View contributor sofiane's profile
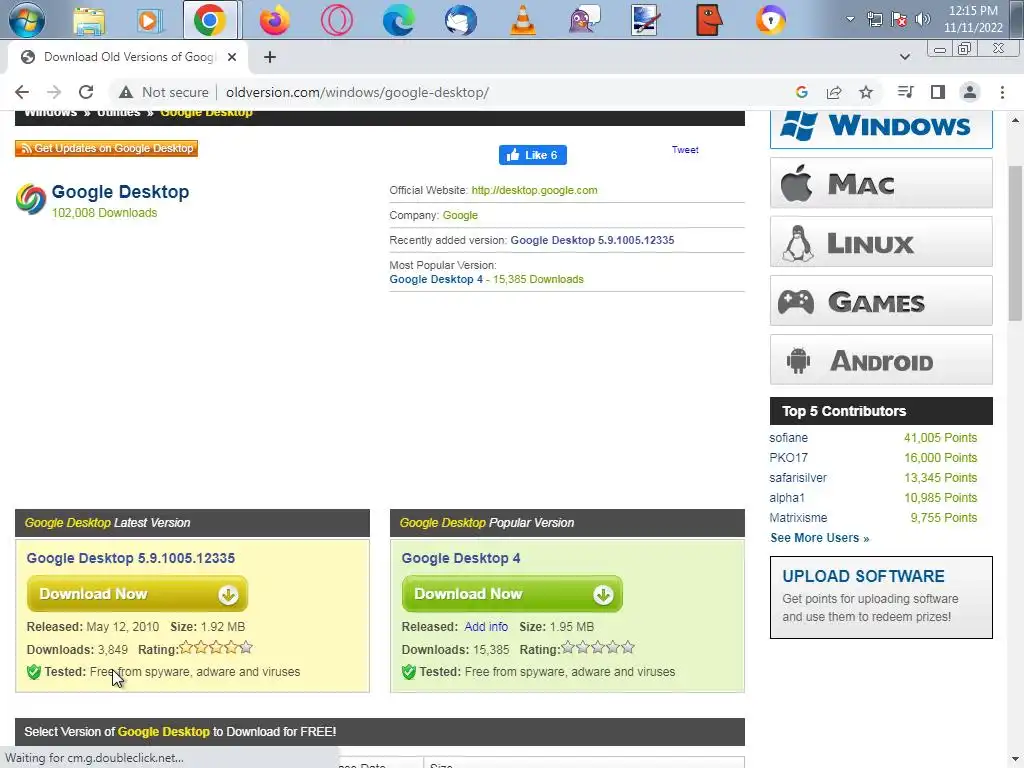 coord(788,438)
